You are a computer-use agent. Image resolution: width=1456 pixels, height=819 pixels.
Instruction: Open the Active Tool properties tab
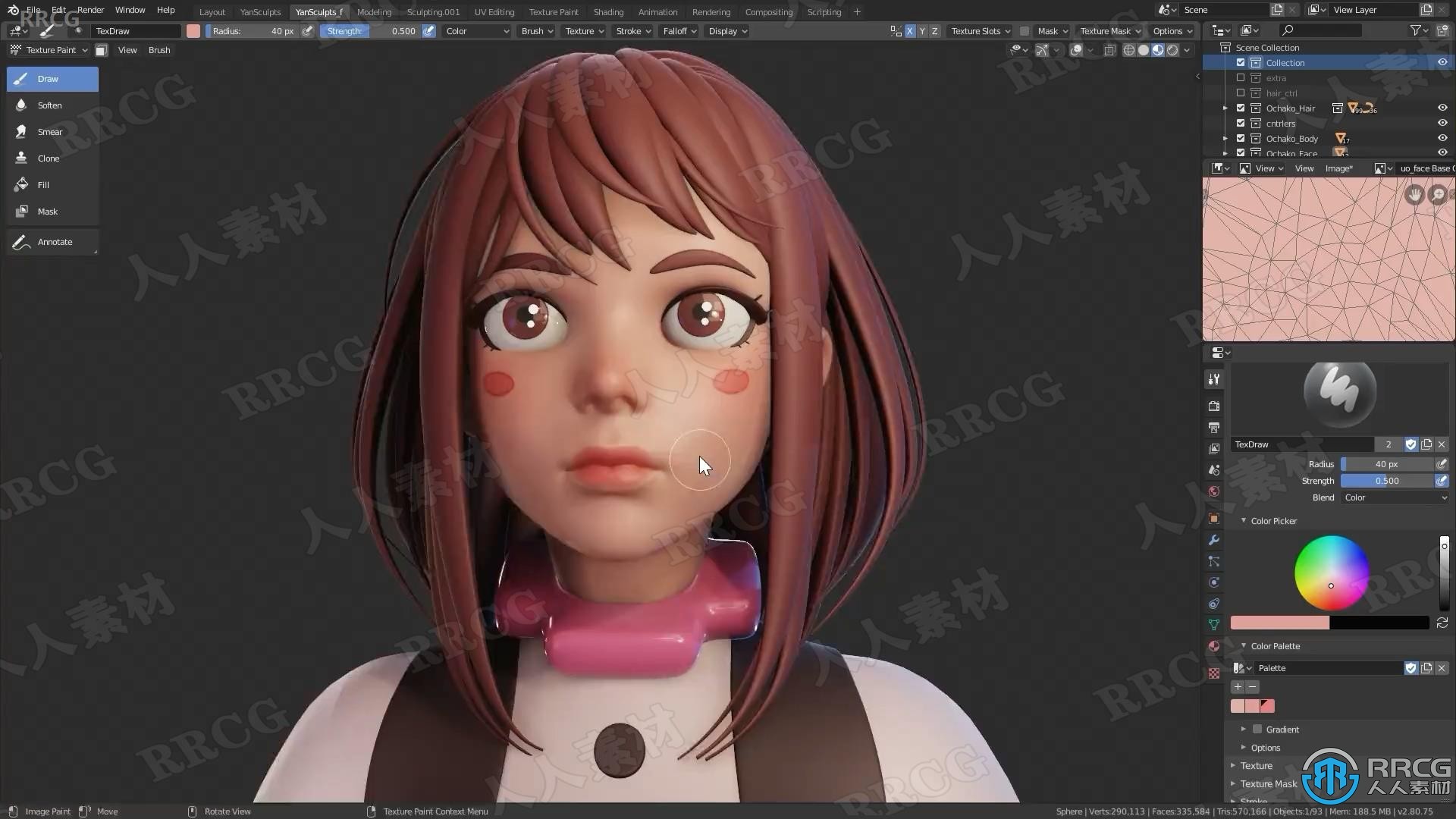pyautogui.click(x=1214, y=379)
